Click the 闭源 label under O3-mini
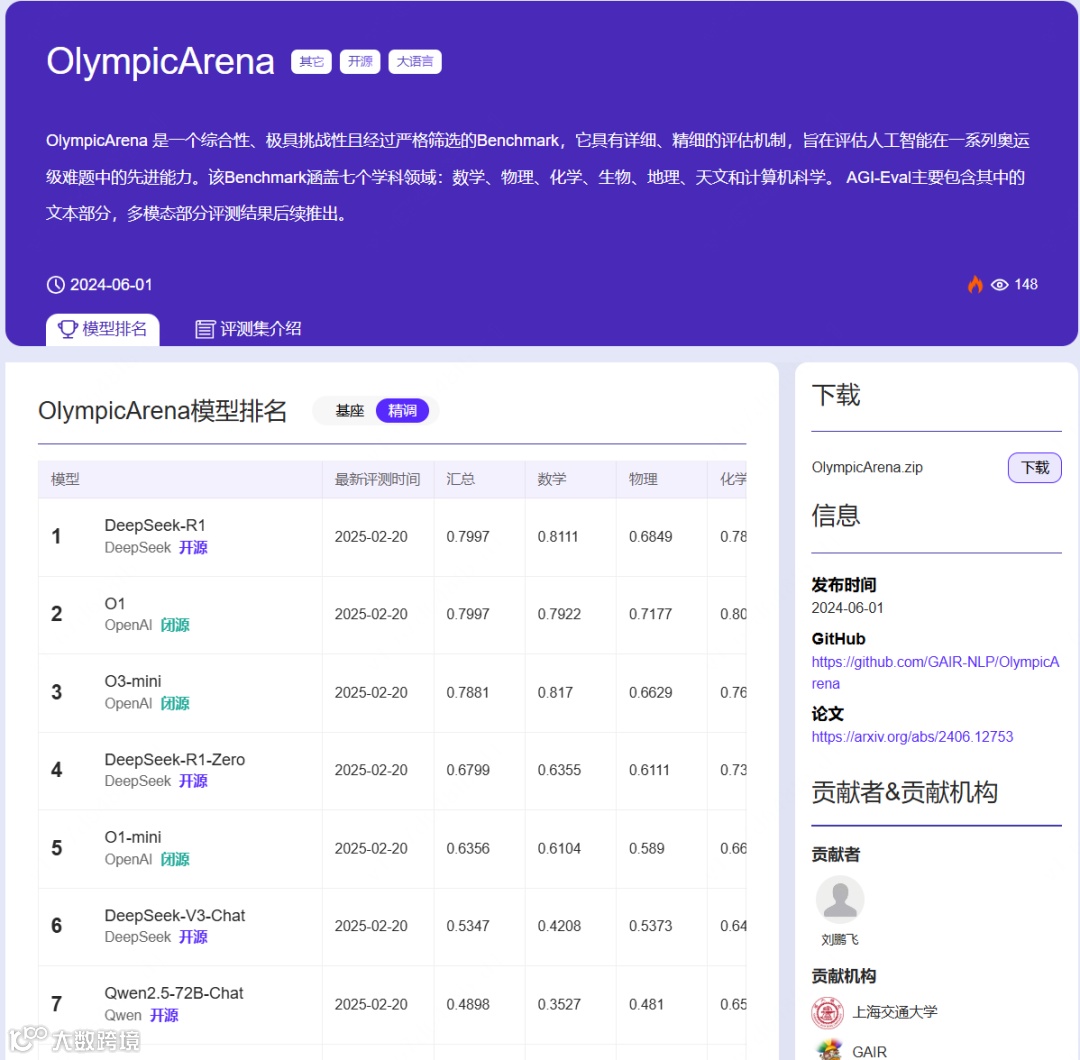The width and height of the screenshot is (1080, 1060). tap(175, 704)
